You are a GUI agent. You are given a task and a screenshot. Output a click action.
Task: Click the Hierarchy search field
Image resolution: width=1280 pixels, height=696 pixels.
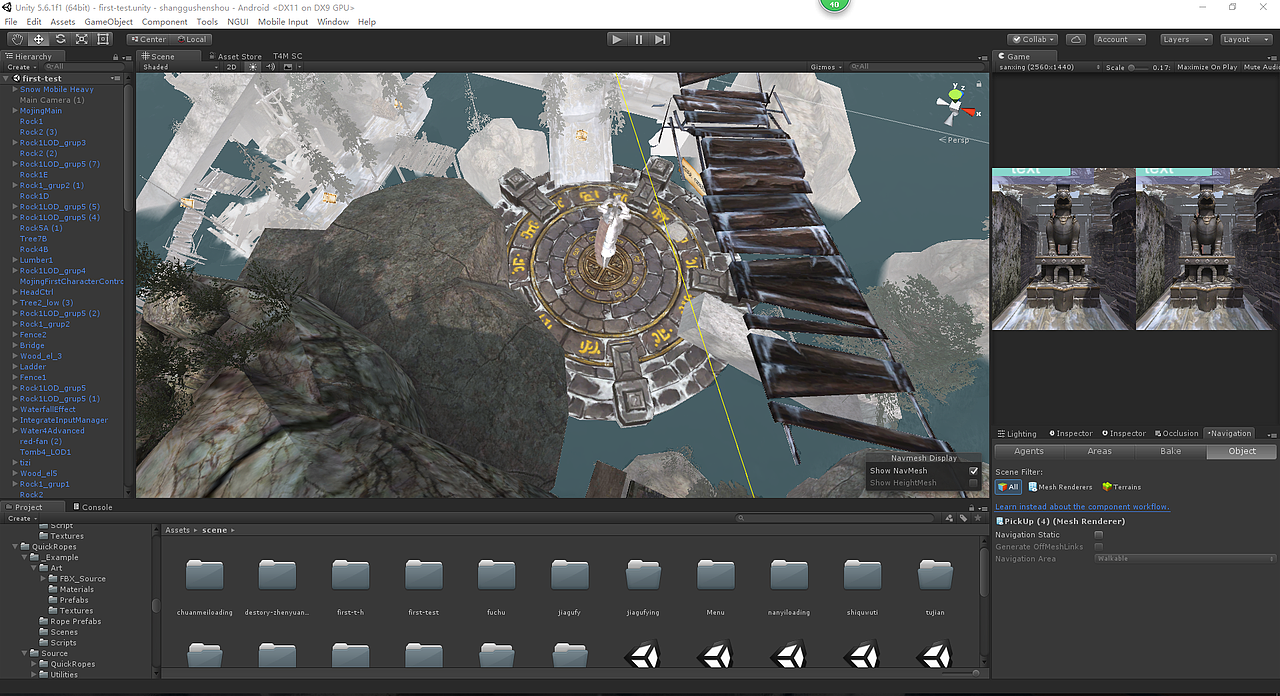(85, 67)
